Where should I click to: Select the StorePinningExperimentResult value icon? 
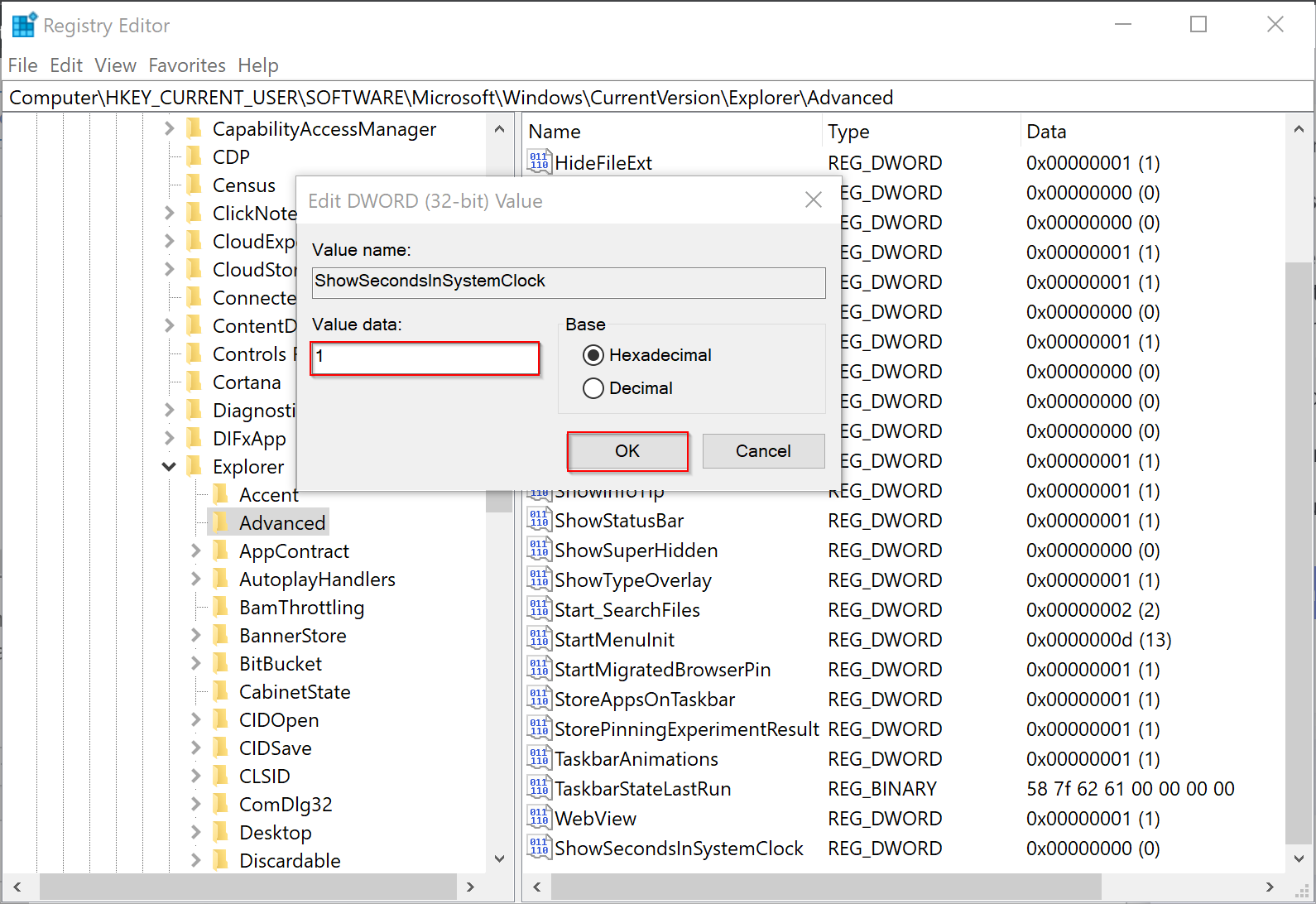[539, 728]
